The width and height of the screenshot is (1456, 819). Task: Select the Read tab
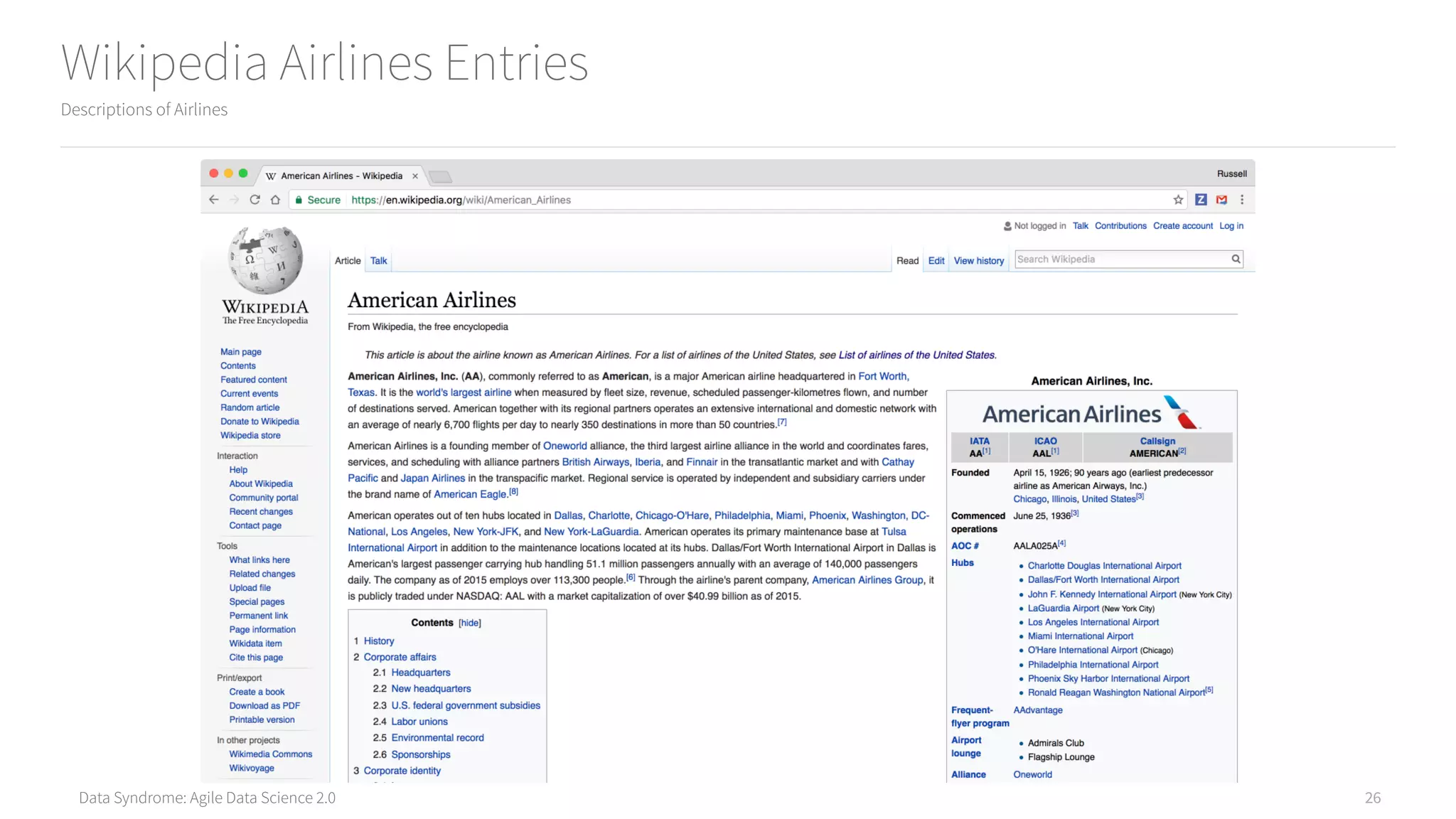point(907,261)
